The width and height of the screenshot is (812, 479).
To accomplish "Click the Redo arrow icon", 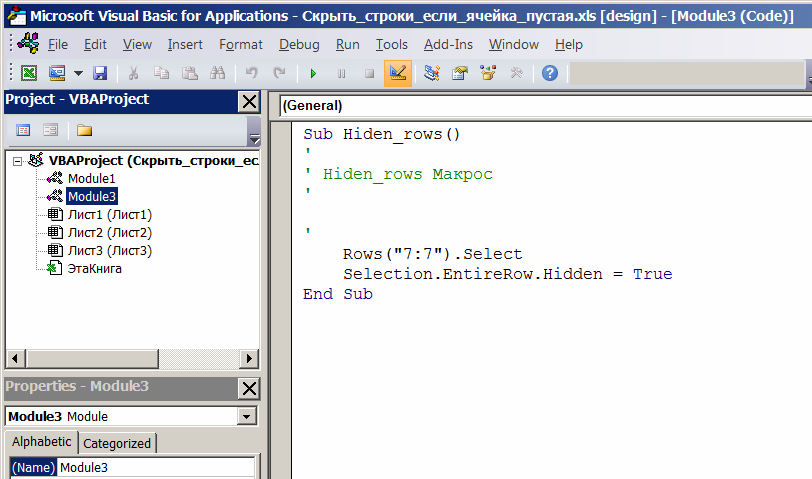I will [280, 73].
